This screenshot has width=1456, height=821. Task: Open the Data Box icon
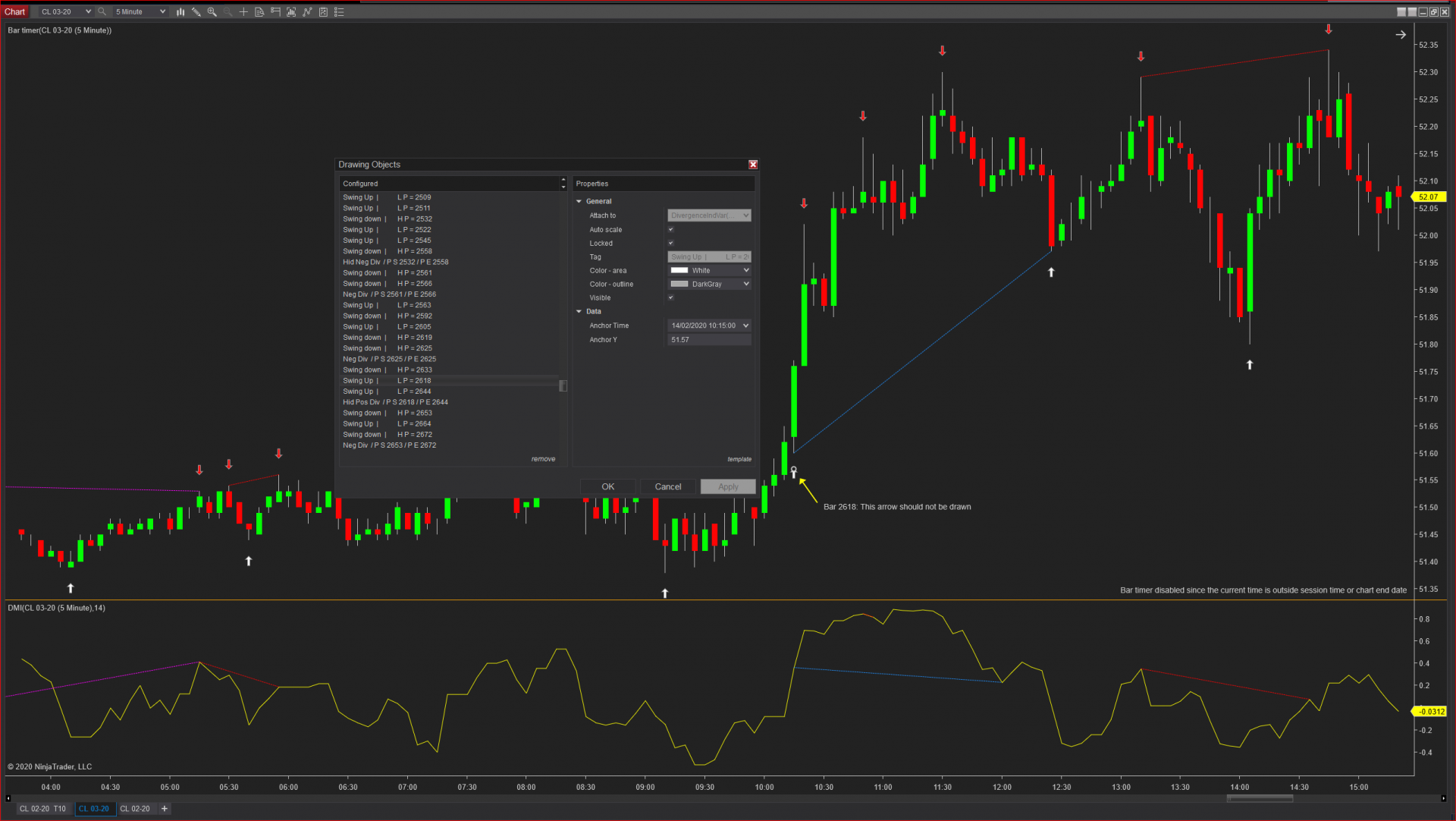[x=259, y=12]
